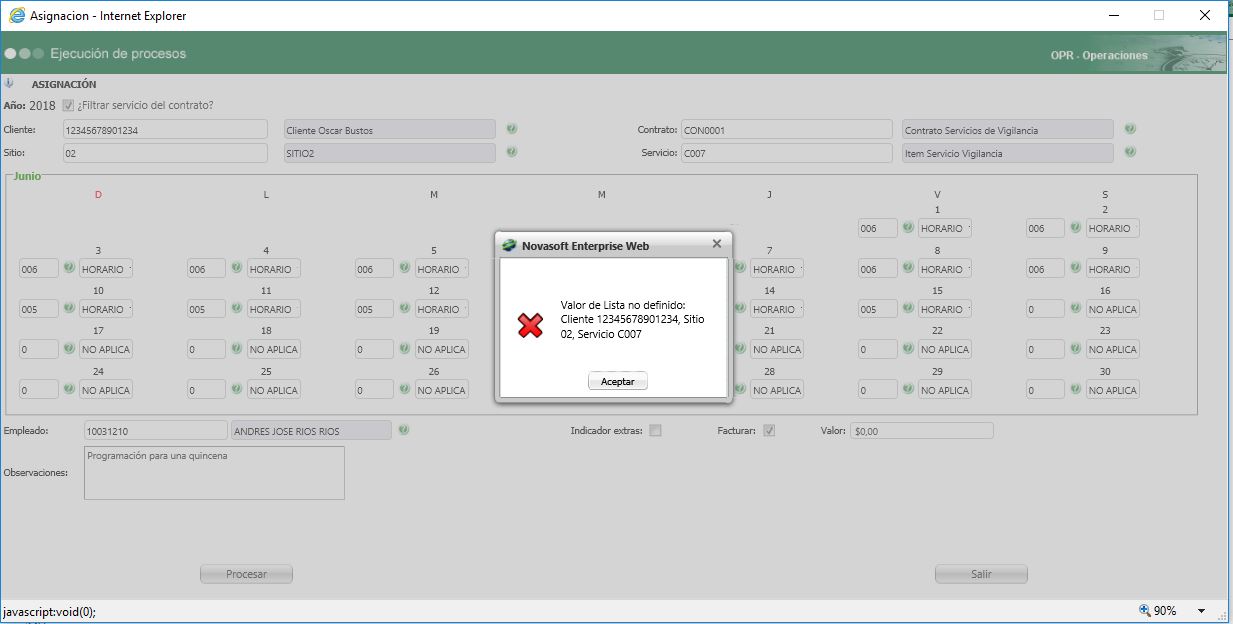Uncheck the Facturar checkbox
This screenshot has width=1233, height=624.
click(769, 431)
